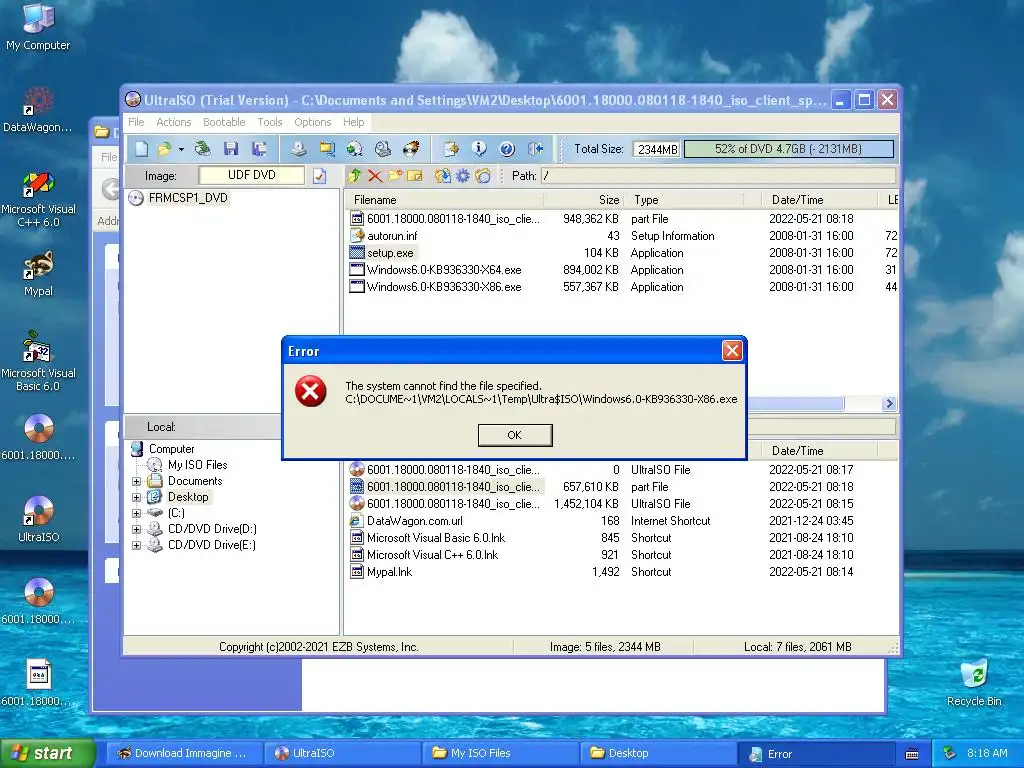Click the red X Delete icon
Screen dimensions: 1024x768
pos(375,176)
